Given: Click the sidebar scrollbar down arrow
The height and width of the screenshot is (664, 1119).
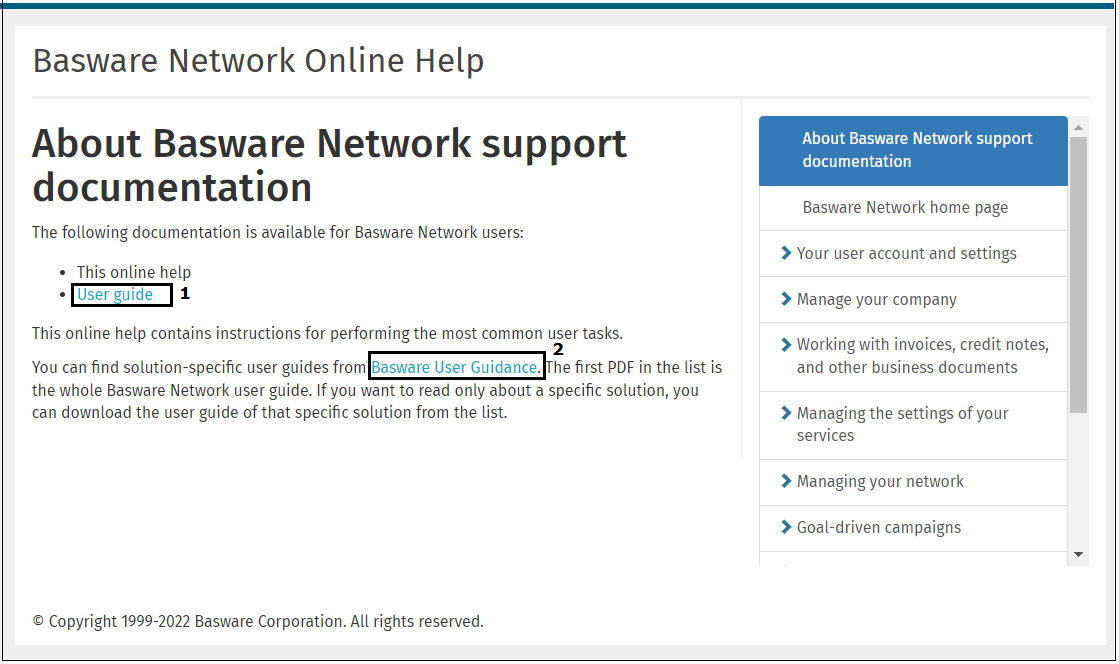Looking at the screenshot, I should pyautogui.click(x=1078, y=555).
